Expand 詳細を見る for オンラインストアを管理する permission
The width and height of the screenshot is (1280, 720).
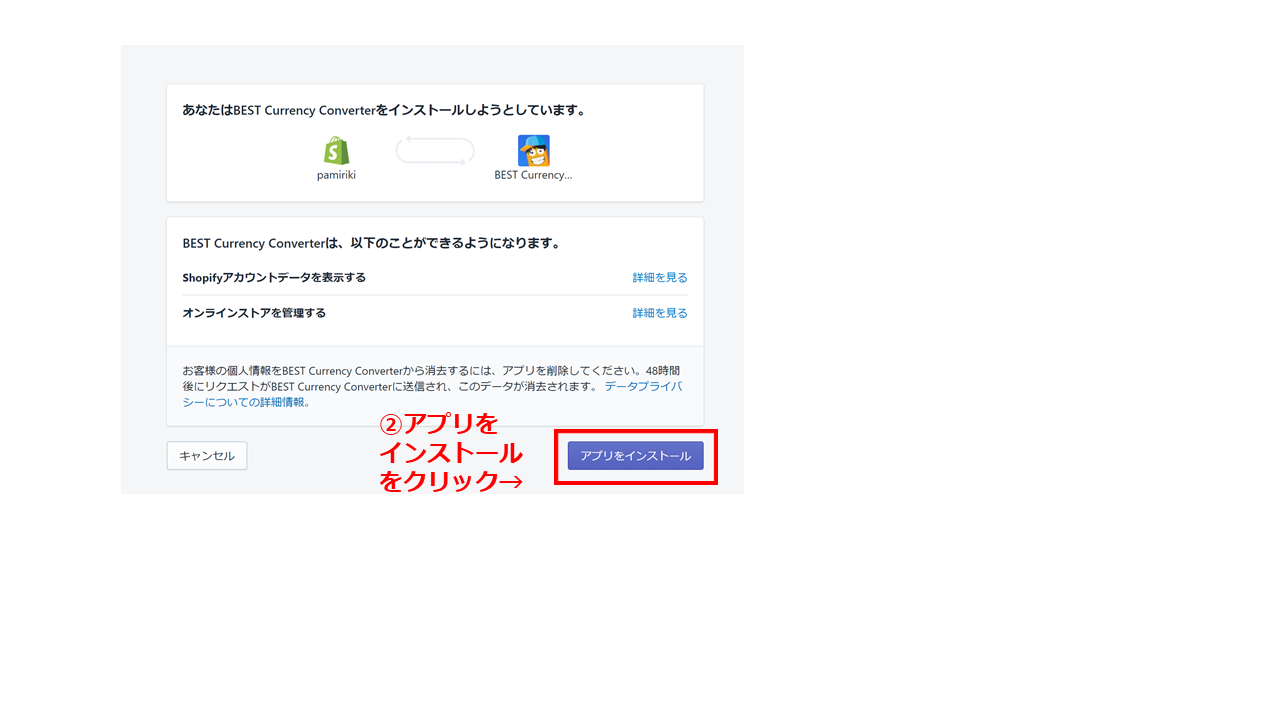coord(659,313)
